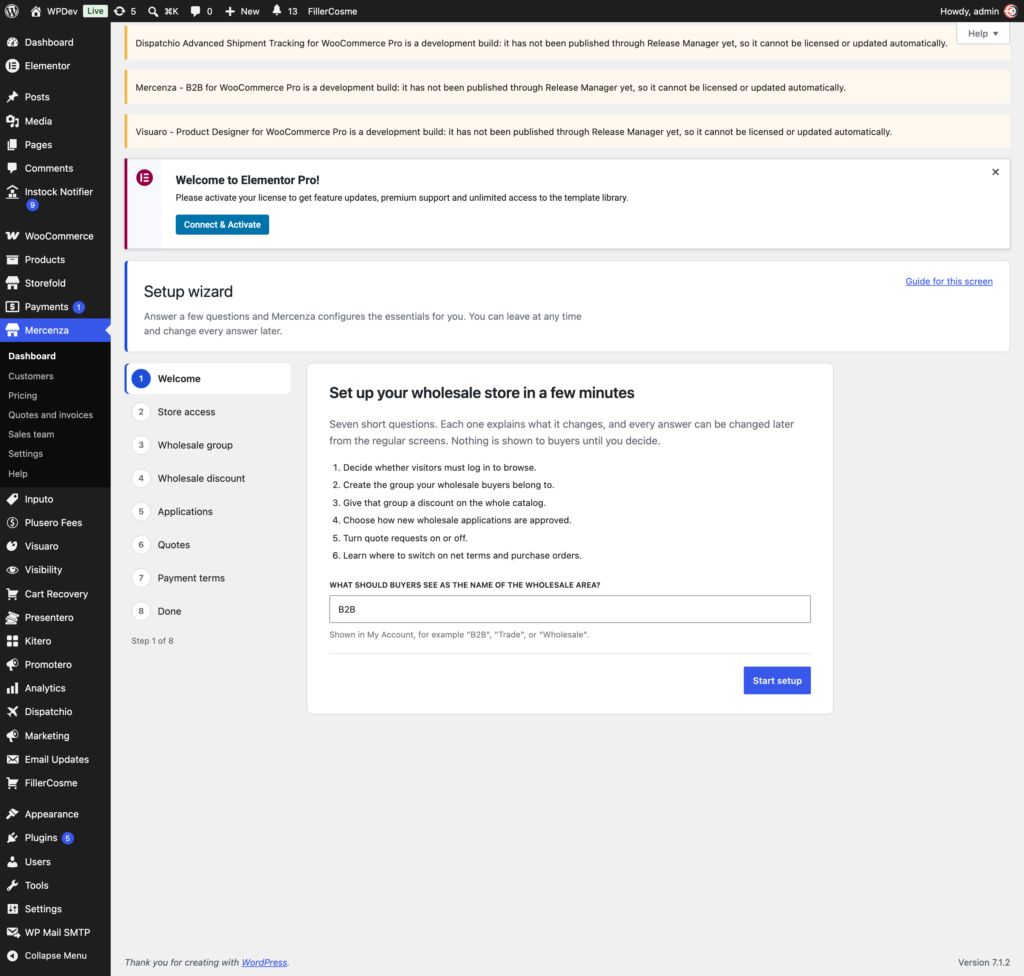Open the Users menu item

[x=56, y=862]
